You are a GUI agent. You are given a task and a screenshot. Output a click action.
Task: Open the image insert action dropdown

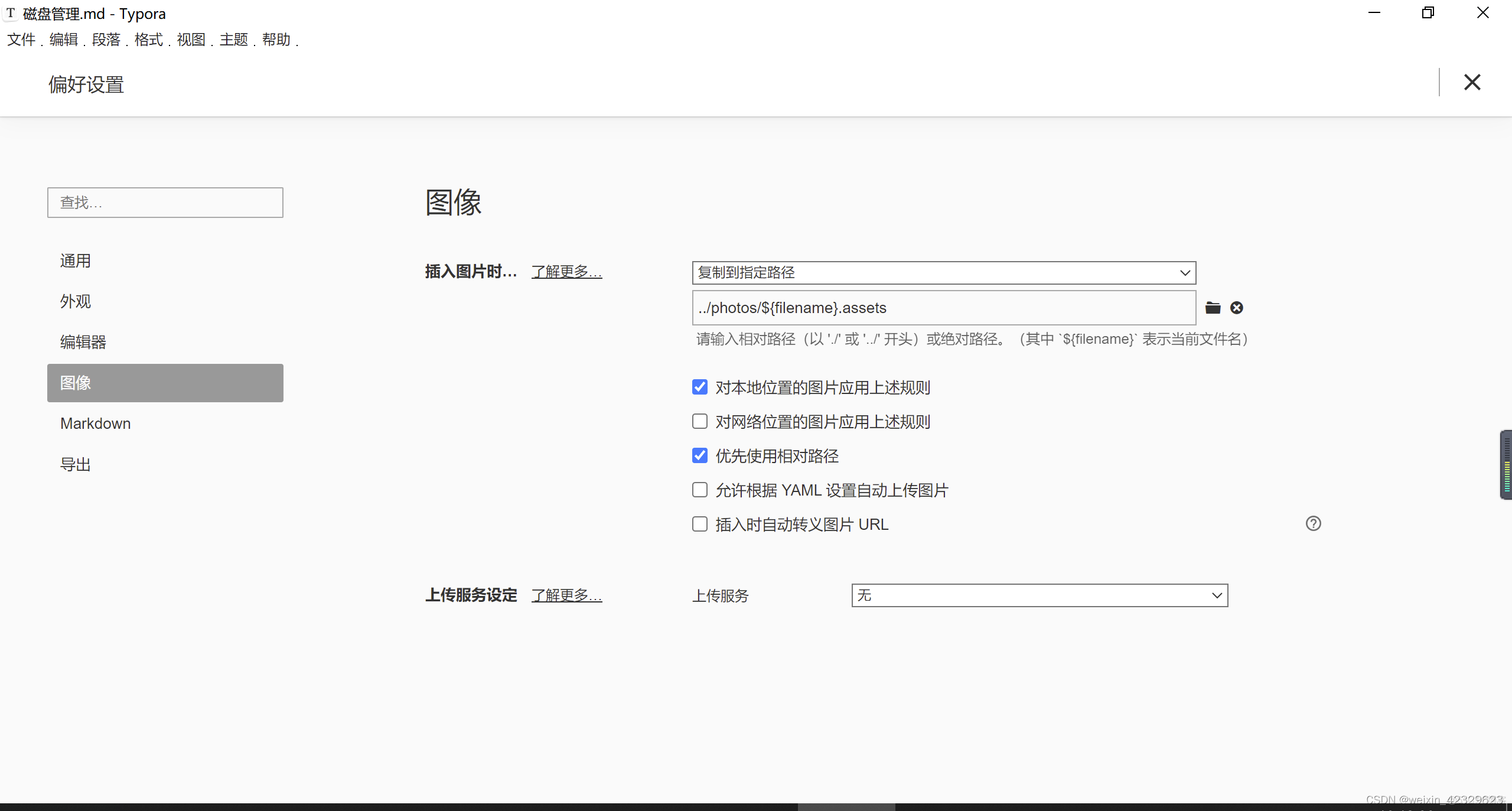pyautogui.click(x=944, y=272)
